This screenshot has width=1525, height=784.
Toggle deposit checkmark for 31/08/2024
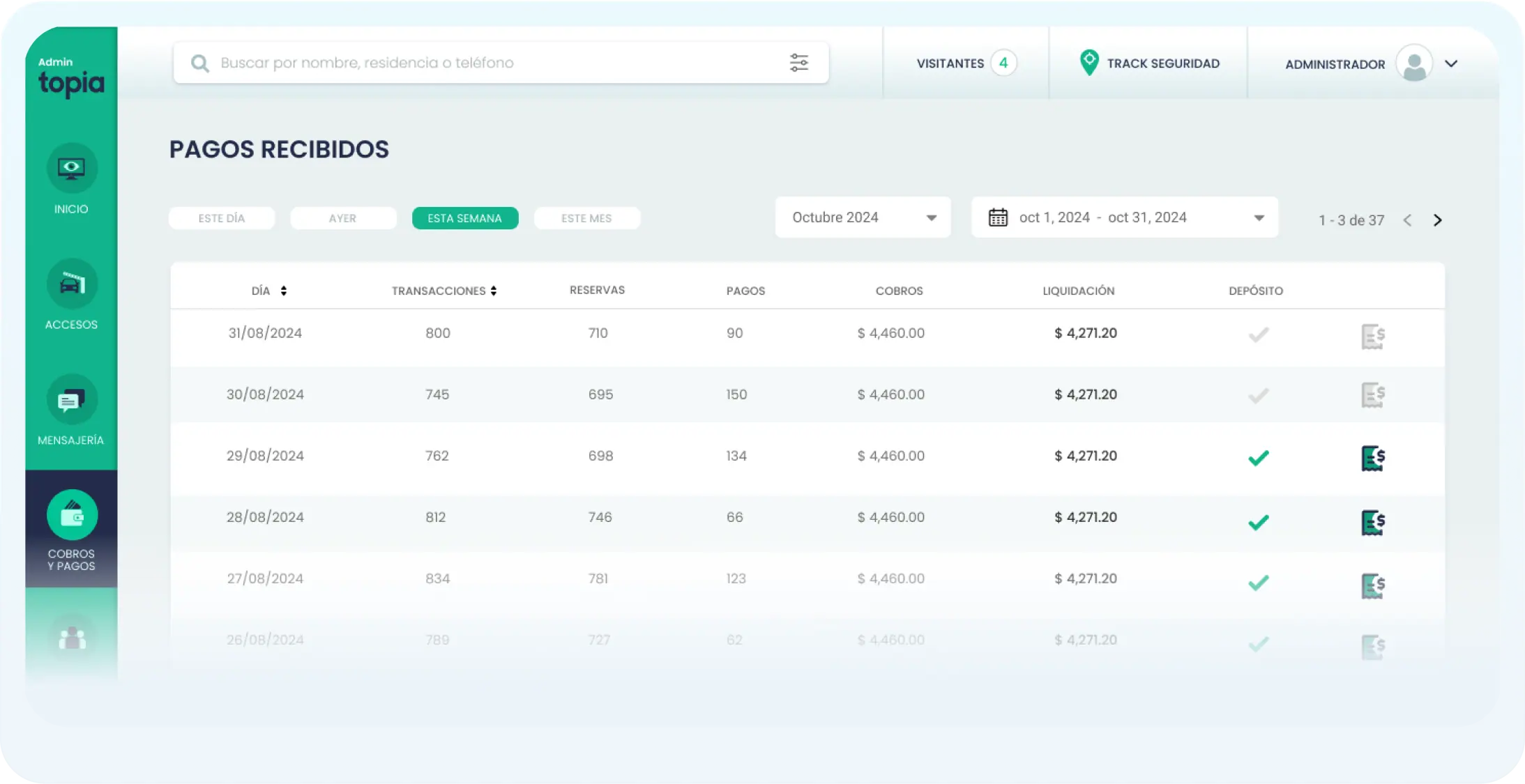click(x=1258, y=335)
